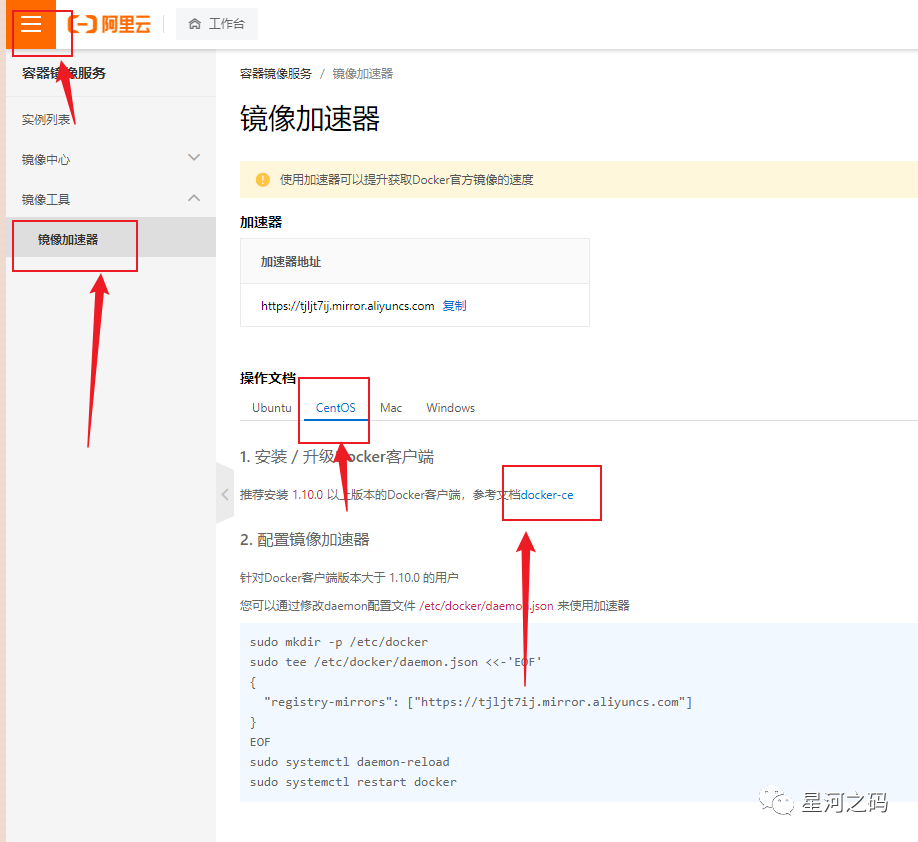Open the hamburger navigation menu
Viewport: 918px width, 842px height.
click(x=31, y=24)
